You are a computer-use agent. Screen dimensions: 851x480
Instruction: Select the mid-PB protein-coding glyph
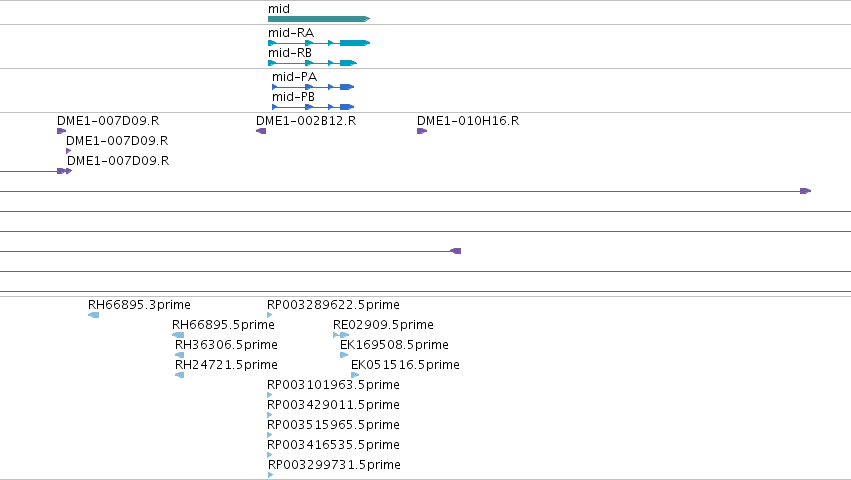tap(313, 107)
